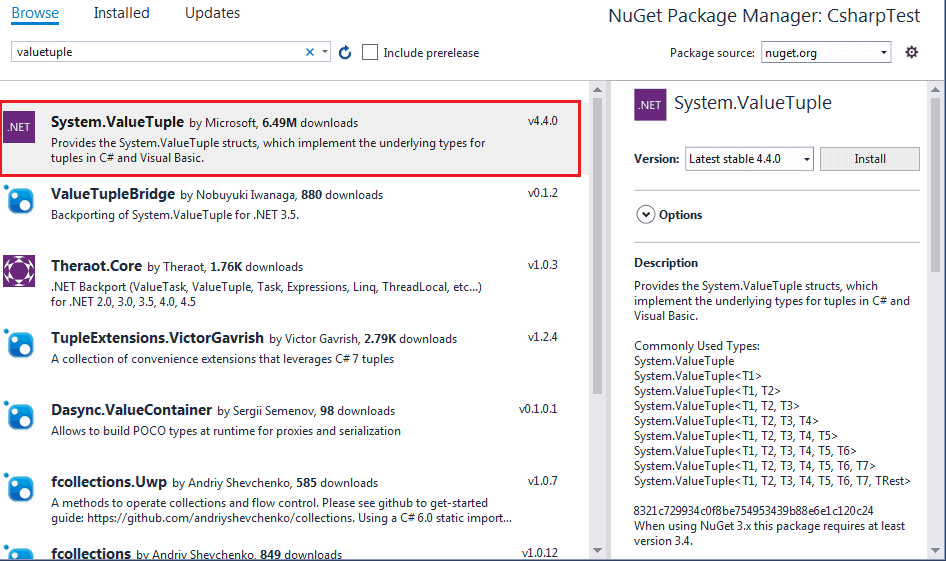This screenshot has height=561, width=946.
Task: Enable the Include prerelease checkbox
Action: pyautogui.click(x=370, y=52)
